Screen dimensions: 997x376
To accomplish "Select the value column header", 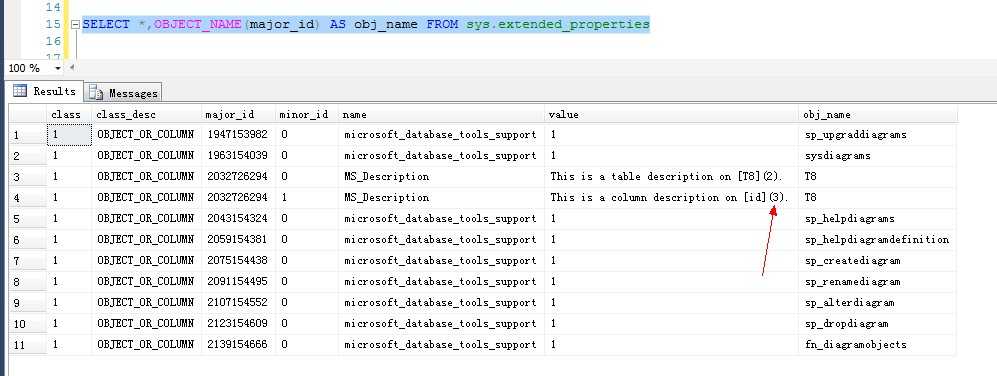I will point(671,115).
